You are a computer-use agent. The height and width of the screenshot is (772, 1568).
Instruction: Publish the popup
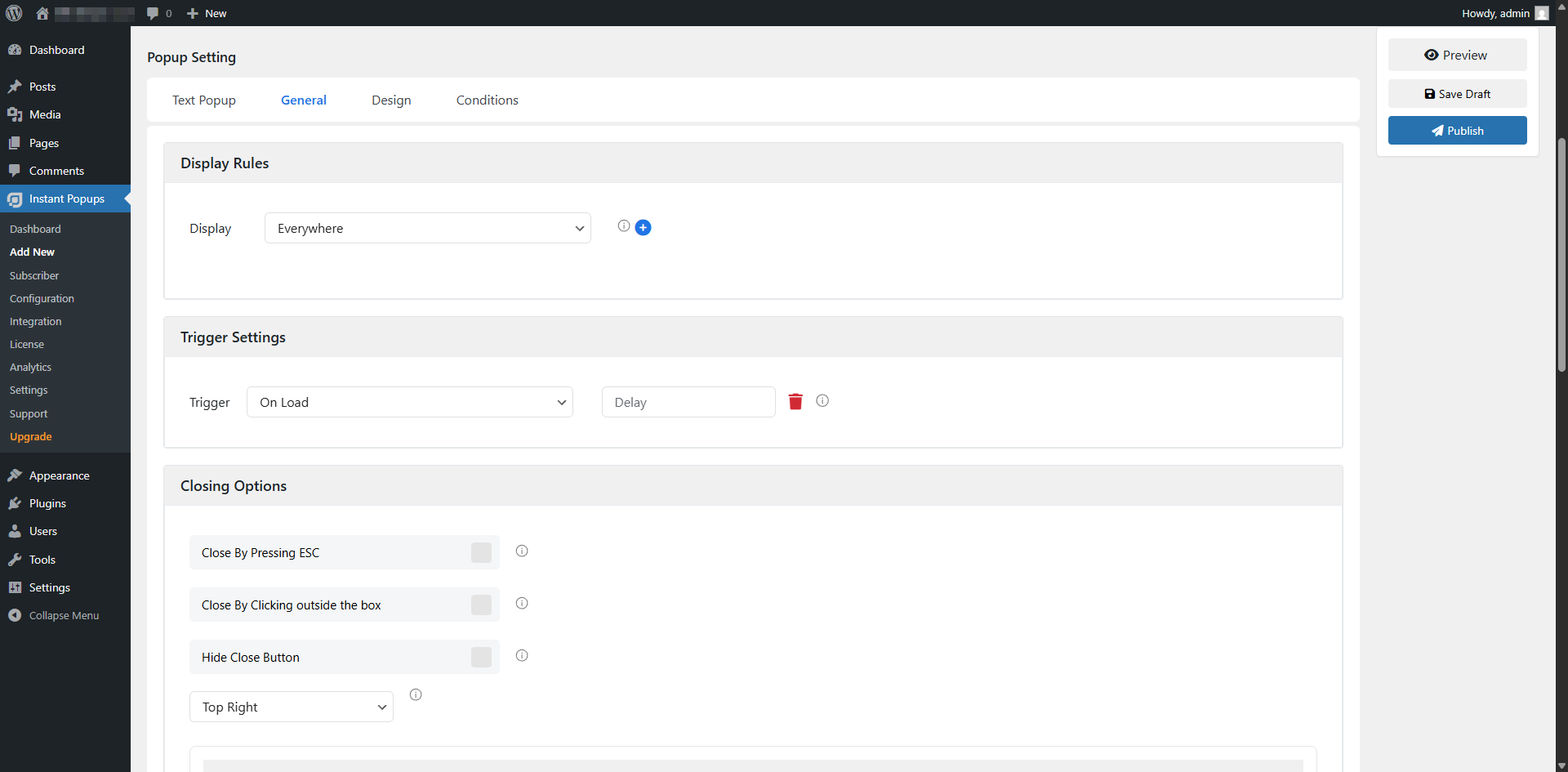coord(1458,131)
